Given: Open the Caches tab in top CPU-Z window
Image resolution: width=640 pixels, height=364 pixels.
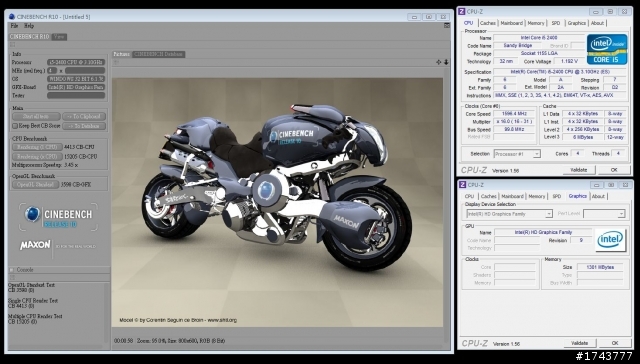Looking at the screenshot, I should pos(488,23).
